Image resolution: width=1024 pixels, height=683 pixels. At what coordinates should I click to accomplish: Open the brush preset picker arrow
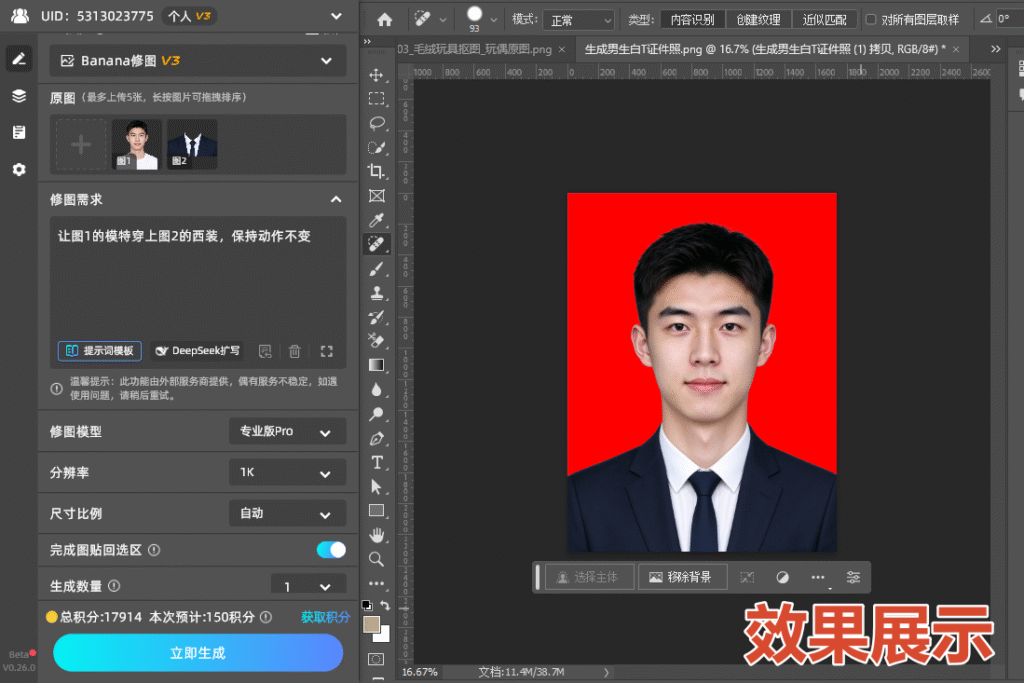[494, 20]
